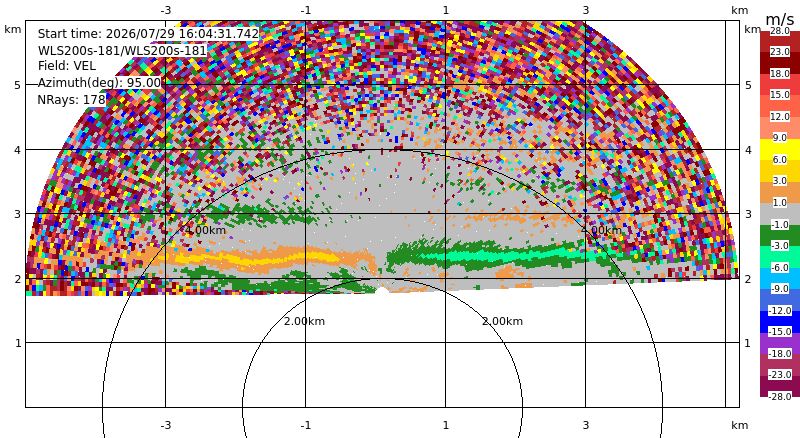Click the purple -18.0 colorbar band
Viewport: 800px width, 438px height.
(780, 344)
